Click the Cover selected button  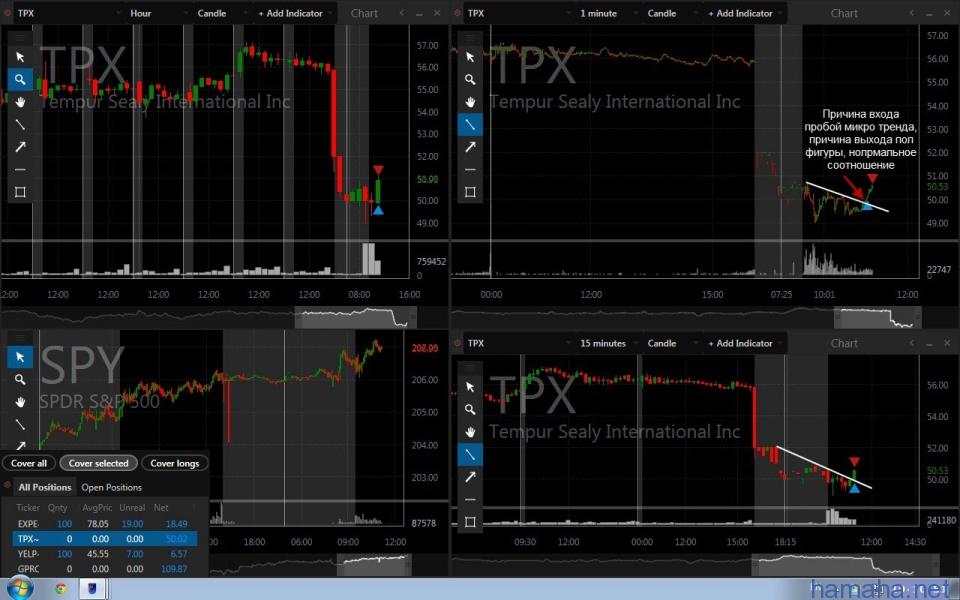click(99, 463)
